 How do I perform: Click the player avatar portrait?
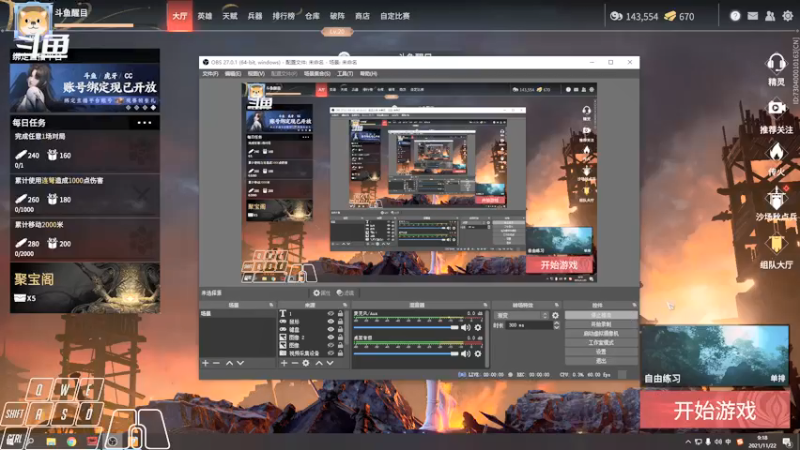tap(33, 20)
